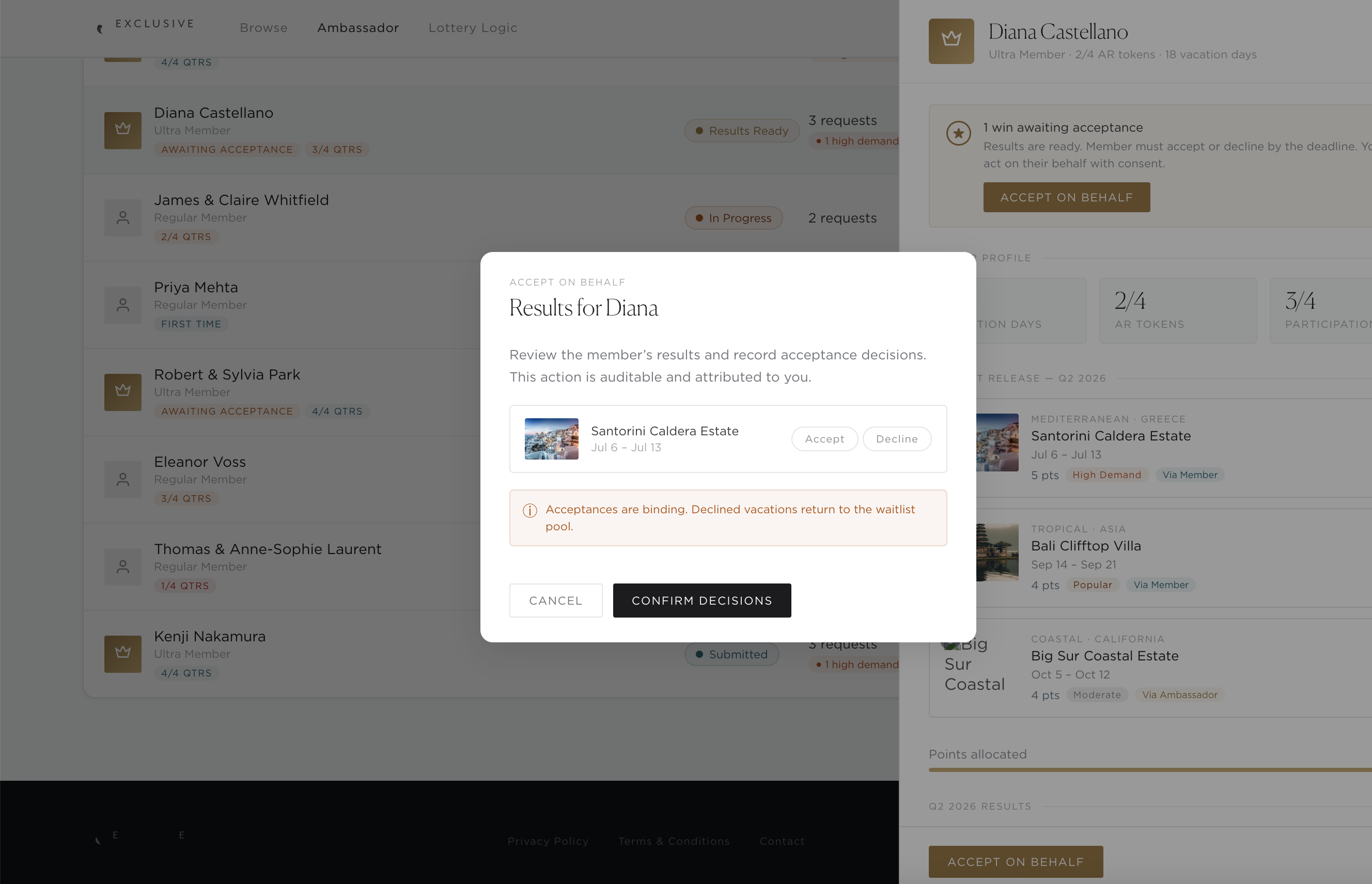Click Robert & Sylvia Park's crown avatar
This screenshot has height=884, width=1372.
pos(123,392)
